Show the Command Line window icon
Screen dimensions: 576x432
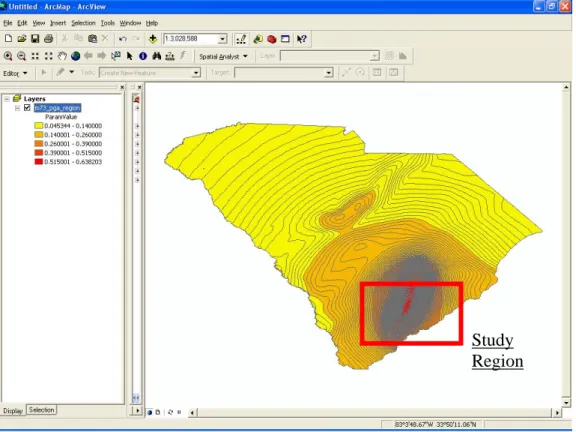(285, 39)
